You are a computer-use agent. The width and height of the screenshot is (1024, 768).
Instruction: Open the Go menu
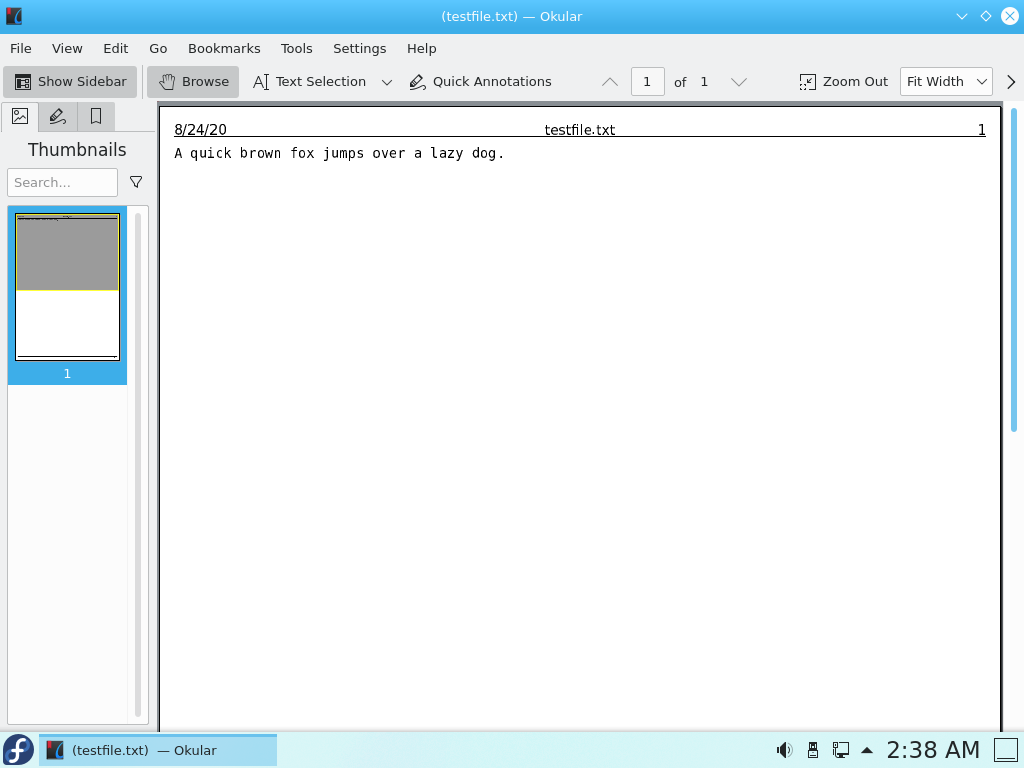pyautogui.click(x=158, y=48)
